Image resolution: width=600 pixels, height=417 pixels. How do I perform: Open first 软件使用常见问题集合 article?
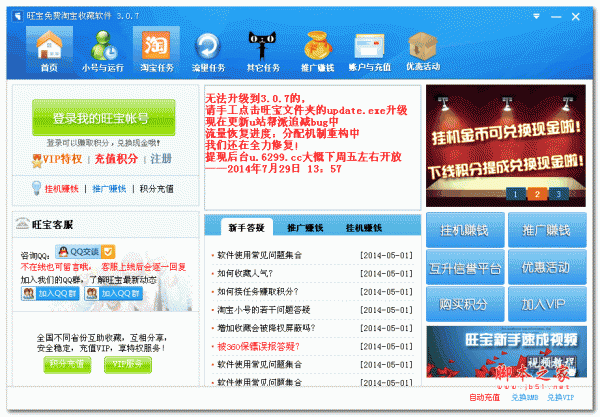pos(259,255)
